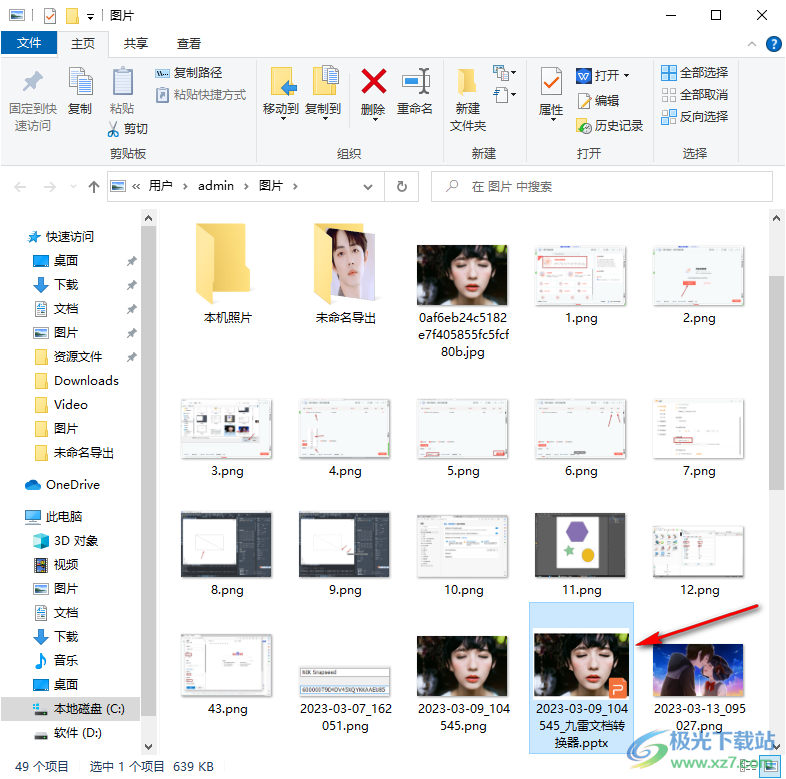Image resolution: width=786 pixels, height=779 pixels.
Task: Select 0af6eb24c5182e7f405855fc5fcf80b.jpg image
Action: click(x=462, y=275)
